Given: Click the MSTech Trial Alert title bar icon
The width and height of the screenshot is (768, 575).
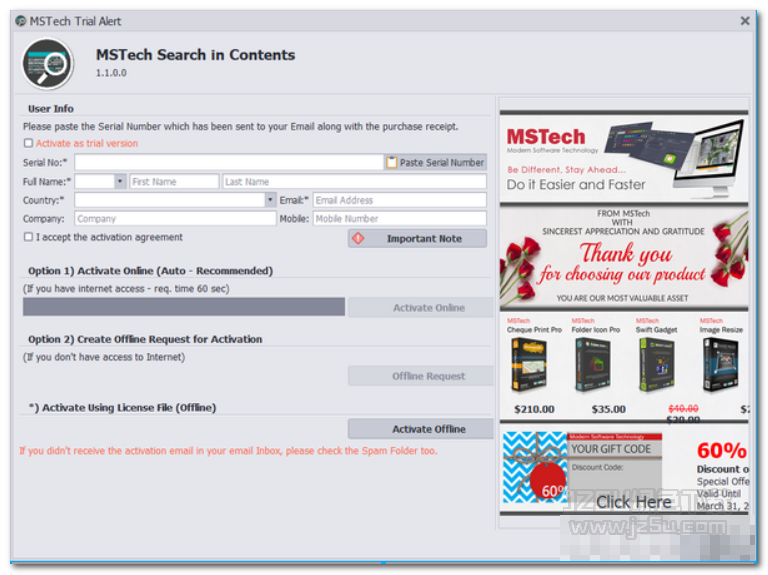Looking at the screenshot, I should click(x=21, y=21).
